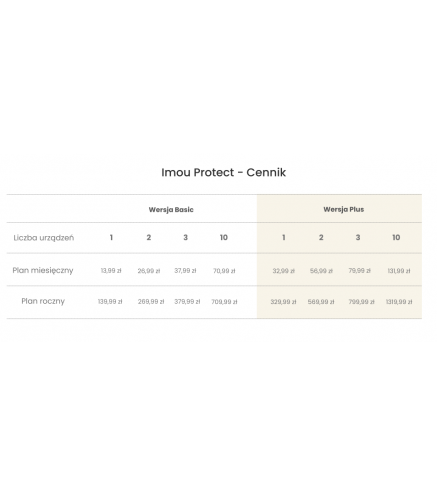Select Plus monthly price 56,99 zł
This screenshot has height=495, width=437.
[x=321, y=271]
